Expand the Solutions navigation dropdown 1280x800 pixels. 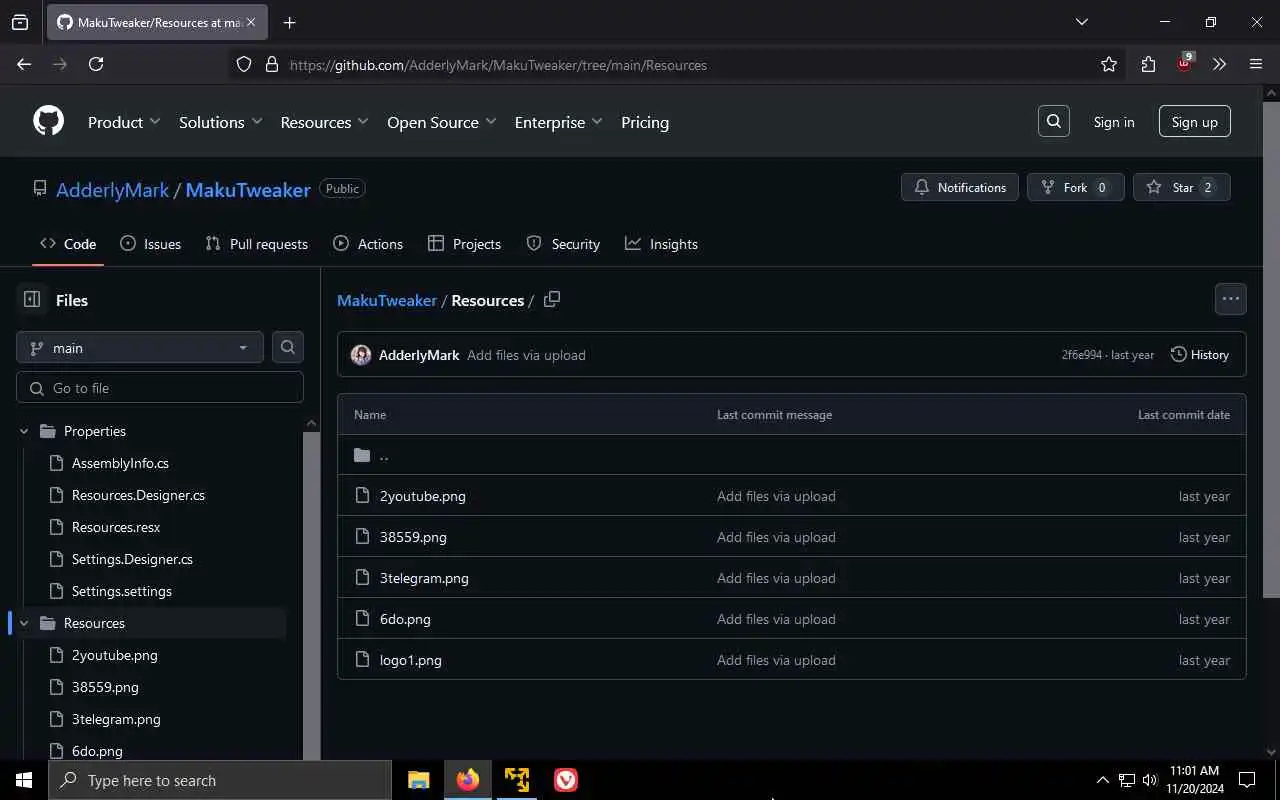221,122
